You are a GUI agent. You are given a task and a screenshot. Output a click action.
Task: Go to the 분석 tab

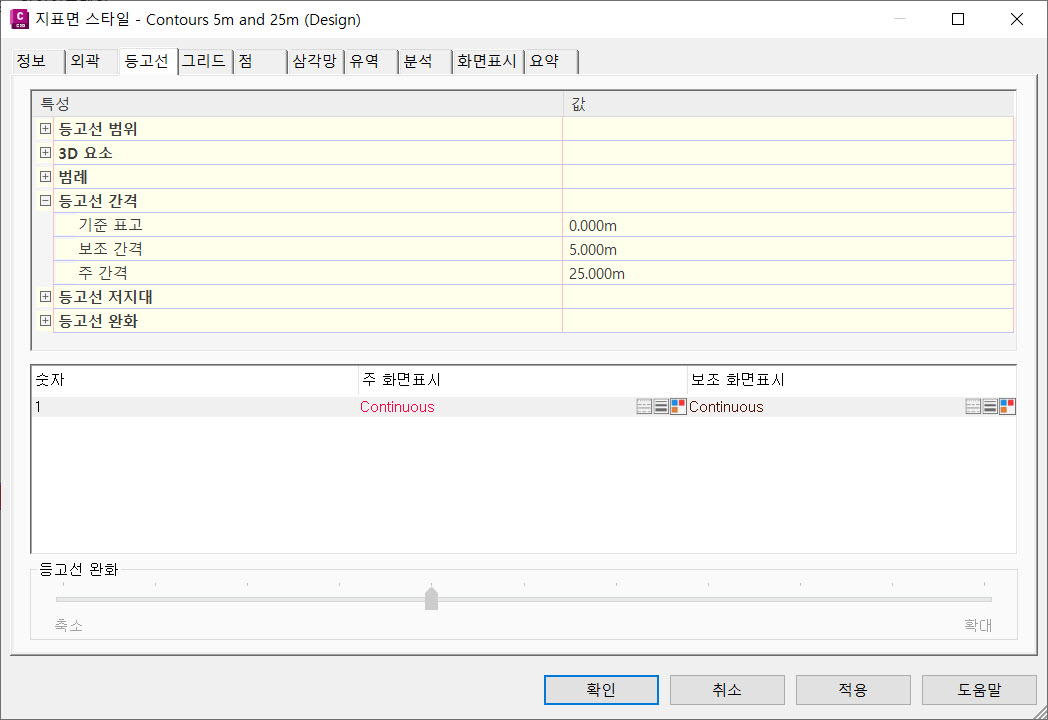418,62
